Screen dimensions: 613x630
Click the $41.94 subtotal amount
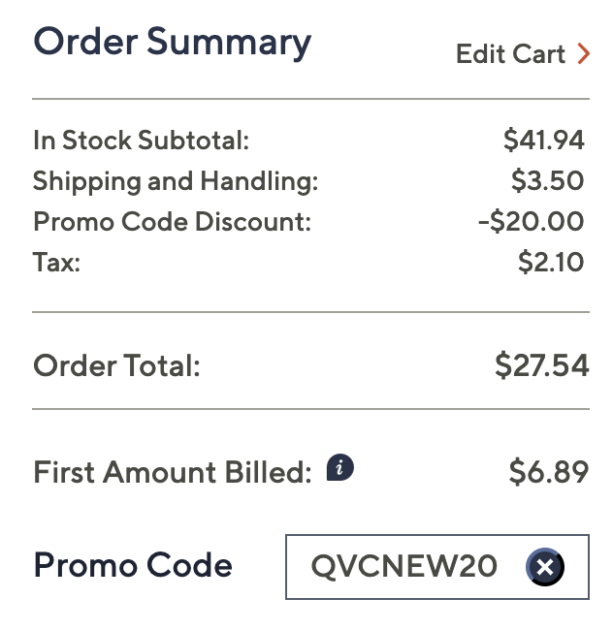(x=545, y=141)
